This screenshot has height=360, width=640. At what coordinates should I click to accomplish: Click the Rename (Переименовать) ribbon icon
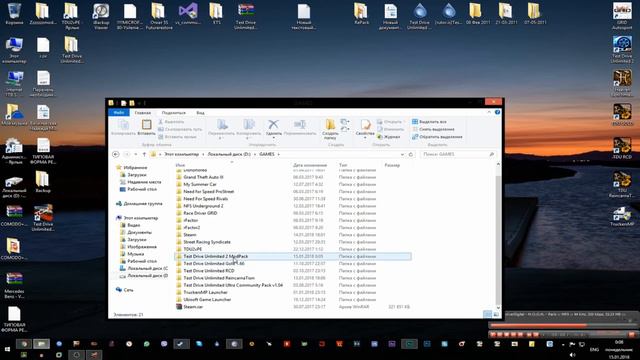click(300, 124)
